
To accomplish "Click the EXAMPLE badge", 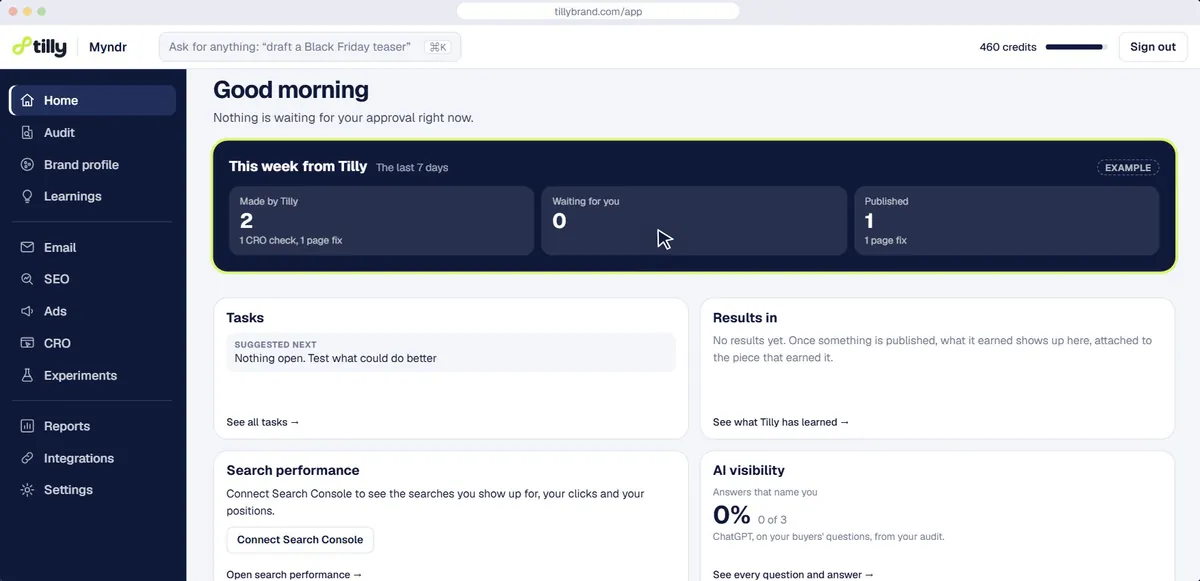I will [1128, 168].
